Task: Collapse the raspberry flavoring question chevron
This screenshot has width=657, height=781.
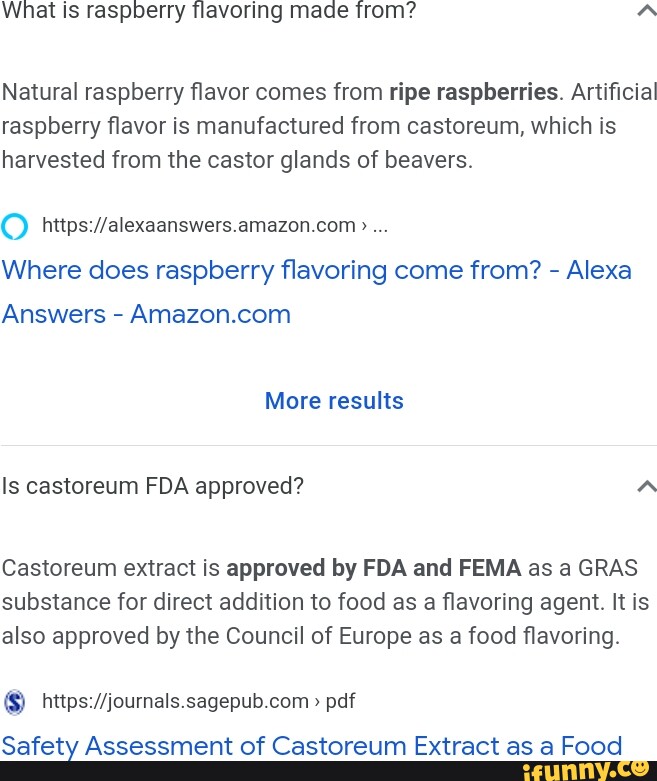Action: pyautogui.click(x=647, y=10)
